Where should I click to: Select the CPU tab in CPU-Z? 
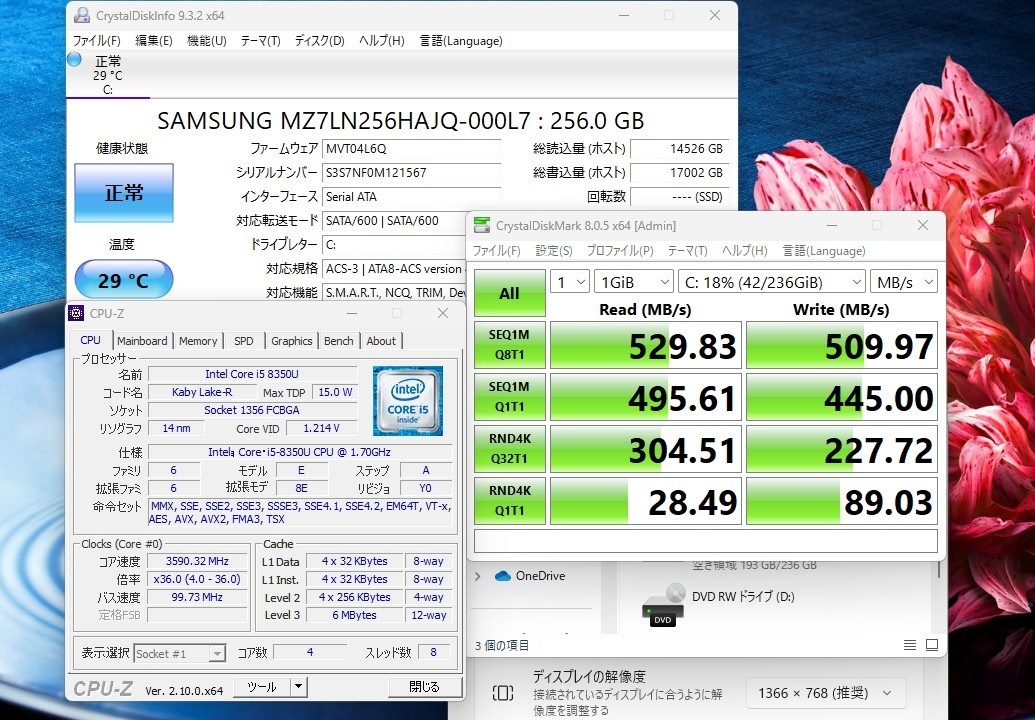(x=90, y=340)
